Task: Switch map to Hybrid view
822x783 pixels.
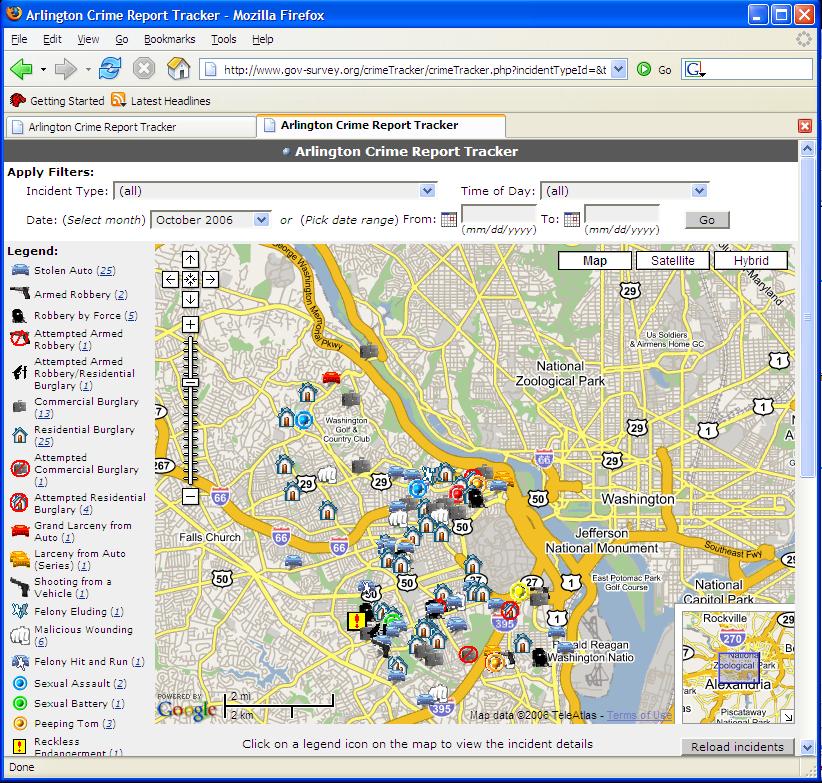Action: pos(751,260)
